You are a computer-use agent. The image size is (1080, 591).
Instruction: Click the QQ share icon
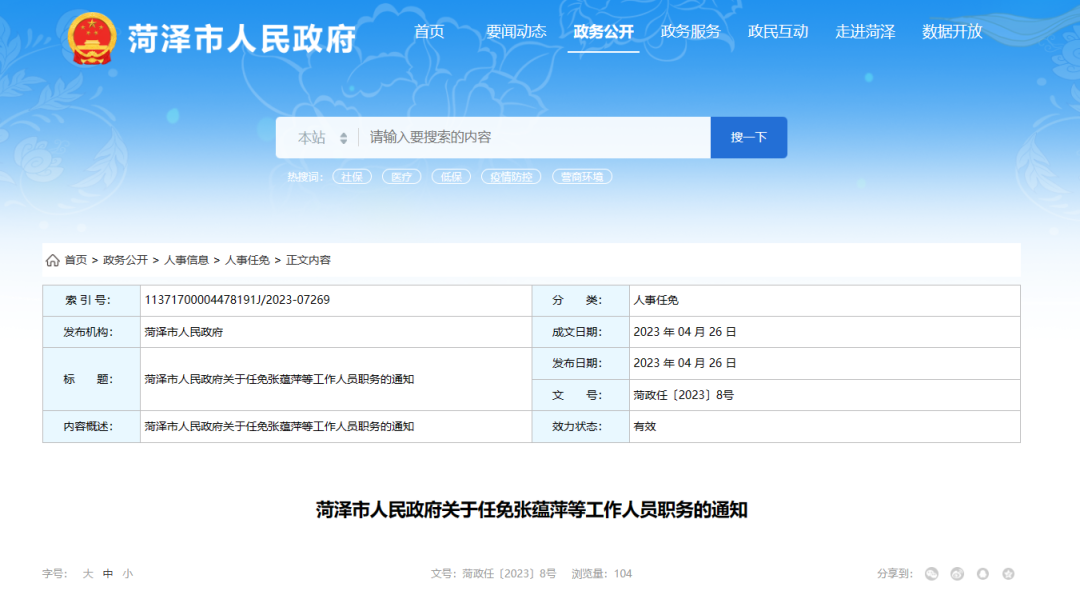coord(983,574)
